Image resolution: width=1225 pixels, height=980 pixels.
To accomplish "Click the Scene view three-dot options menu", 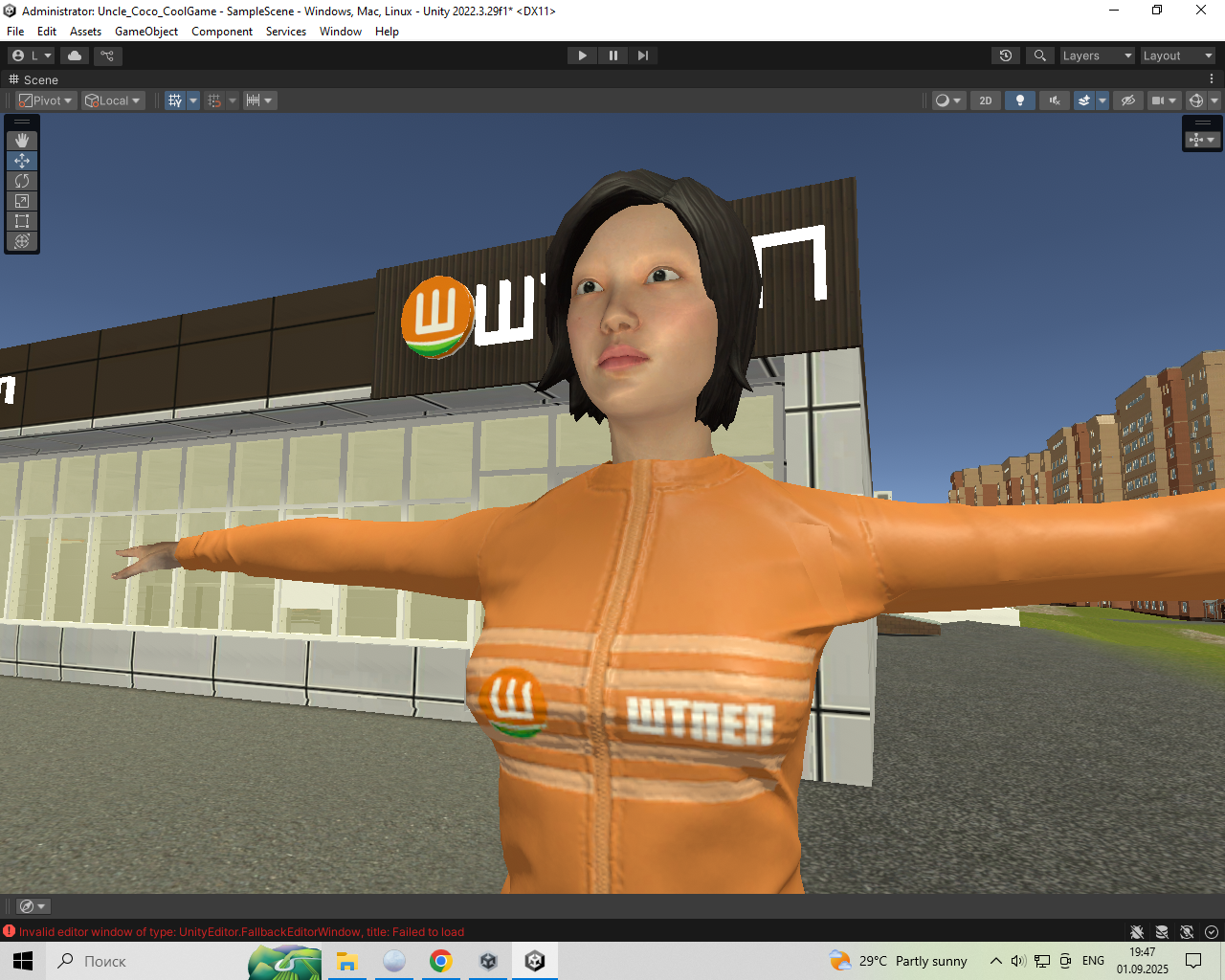I will point(1212,79).
